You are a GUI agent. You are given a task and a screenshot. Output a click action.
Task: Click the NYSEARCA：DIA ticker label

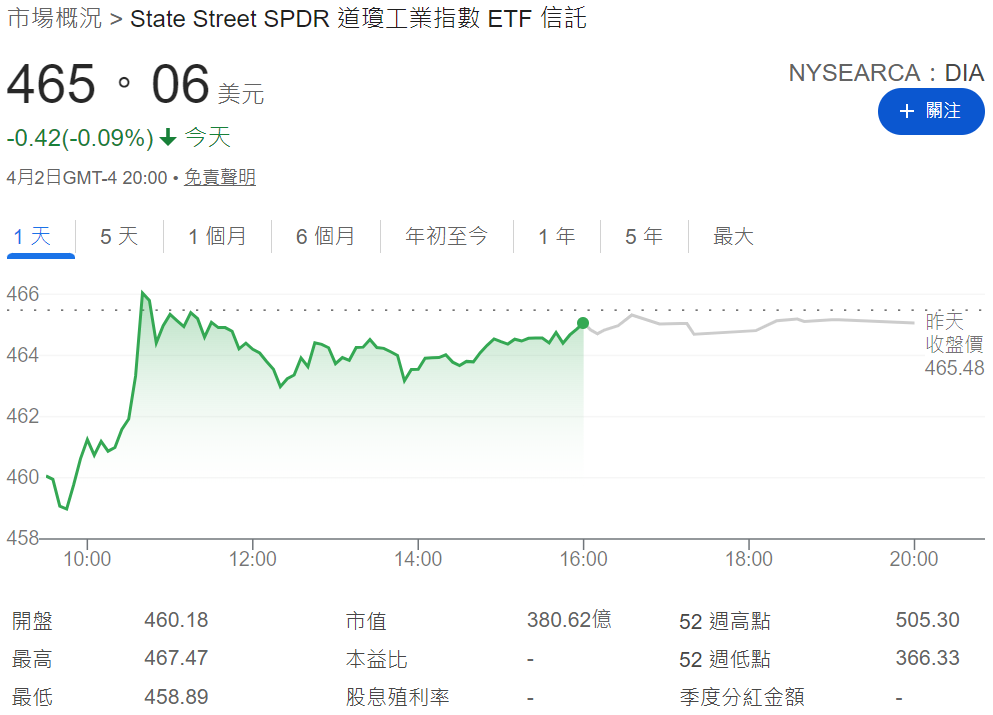[x=886, y=73]
